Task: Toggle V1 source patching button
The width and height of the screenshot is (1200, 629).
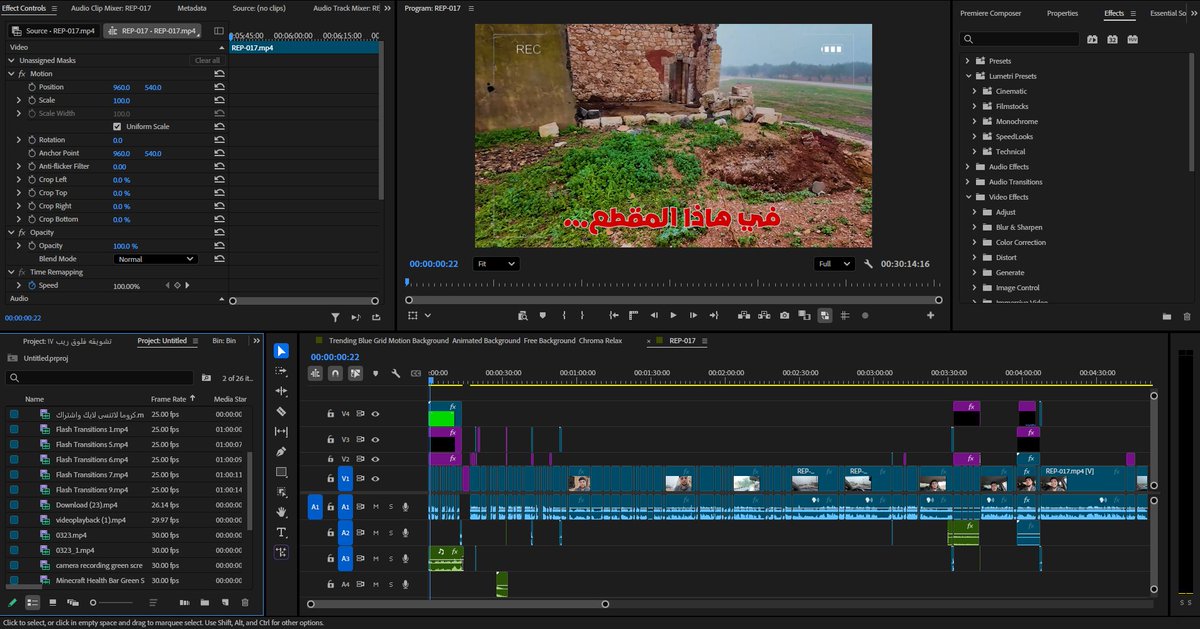Action: click(345, 479)
